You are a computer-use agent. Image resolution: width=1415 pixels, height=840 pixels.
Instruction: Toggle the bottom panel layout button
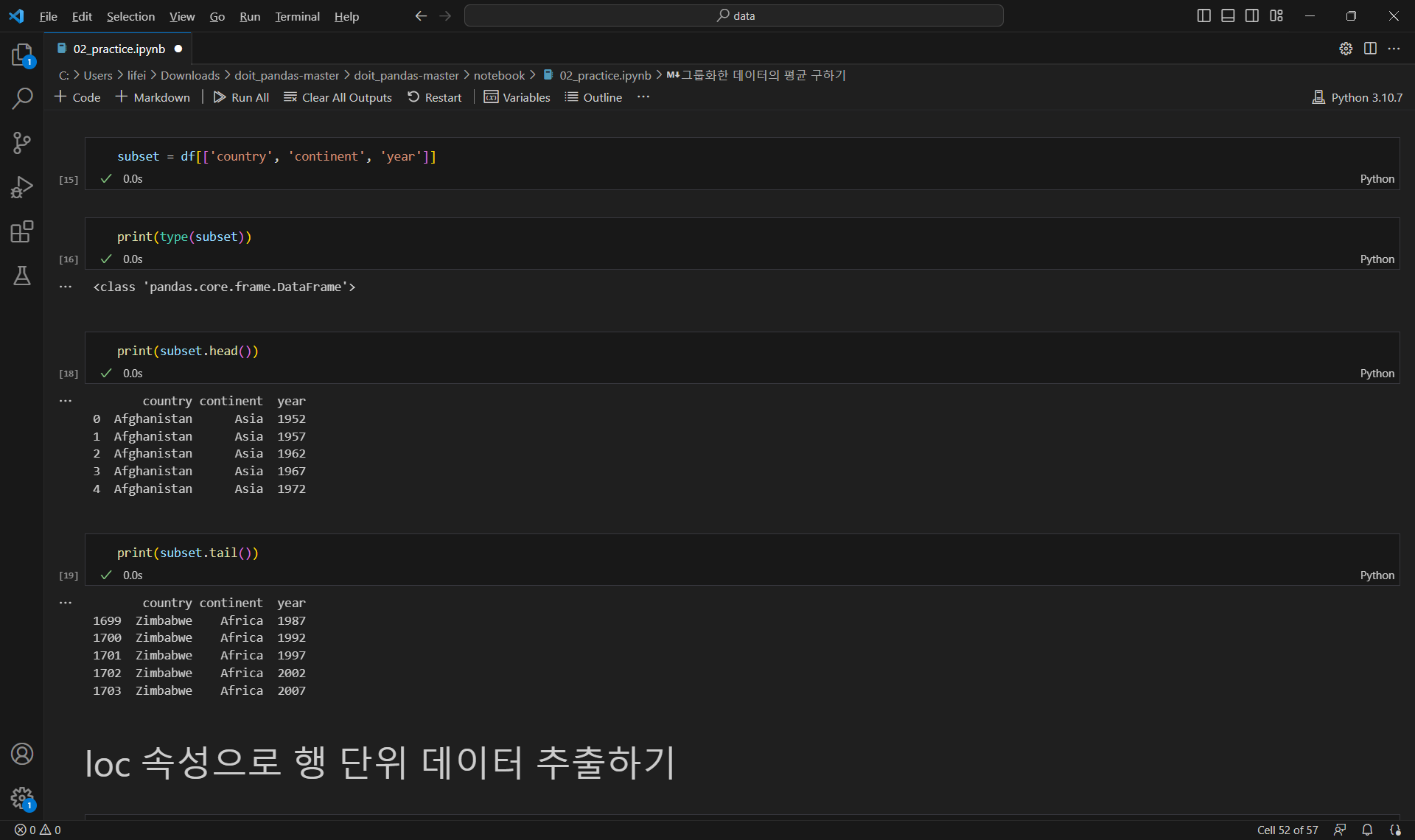click(1228, 15)
